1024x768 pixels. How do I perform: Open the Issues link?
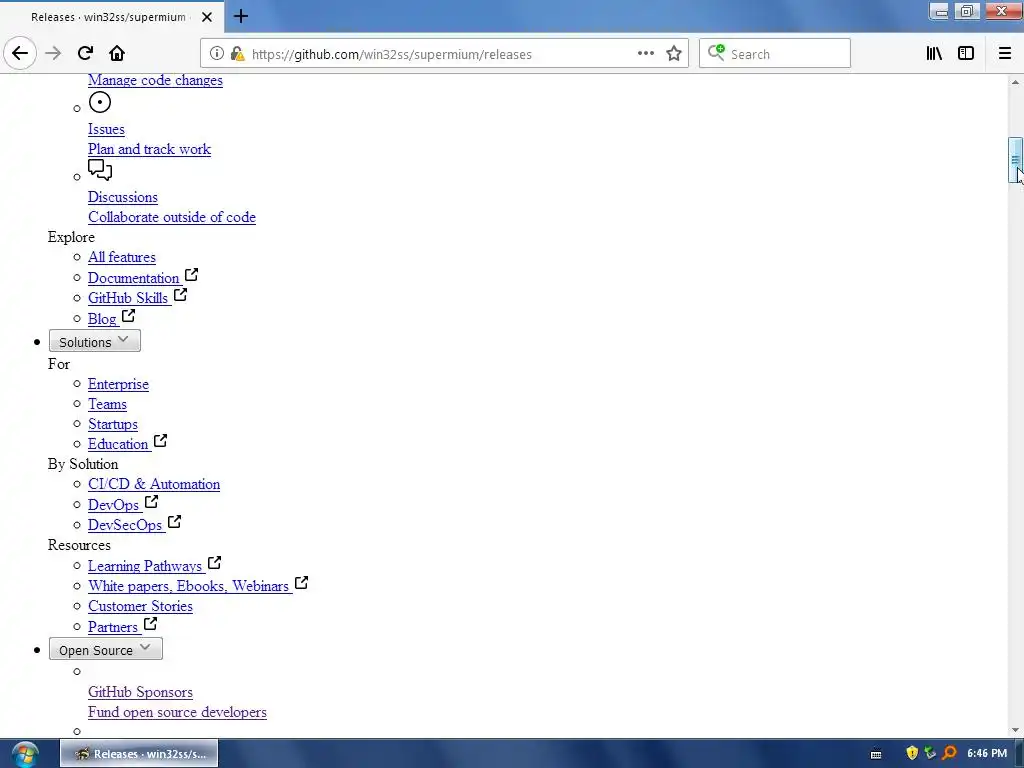[106, 129]
